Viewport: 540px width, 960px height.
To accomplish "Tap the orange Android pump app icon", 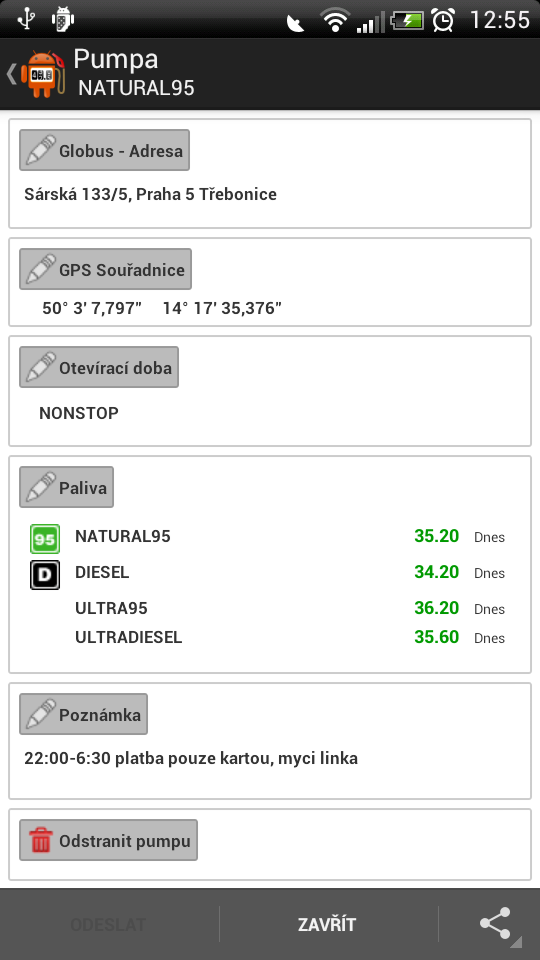I will [x=43, y=73].
